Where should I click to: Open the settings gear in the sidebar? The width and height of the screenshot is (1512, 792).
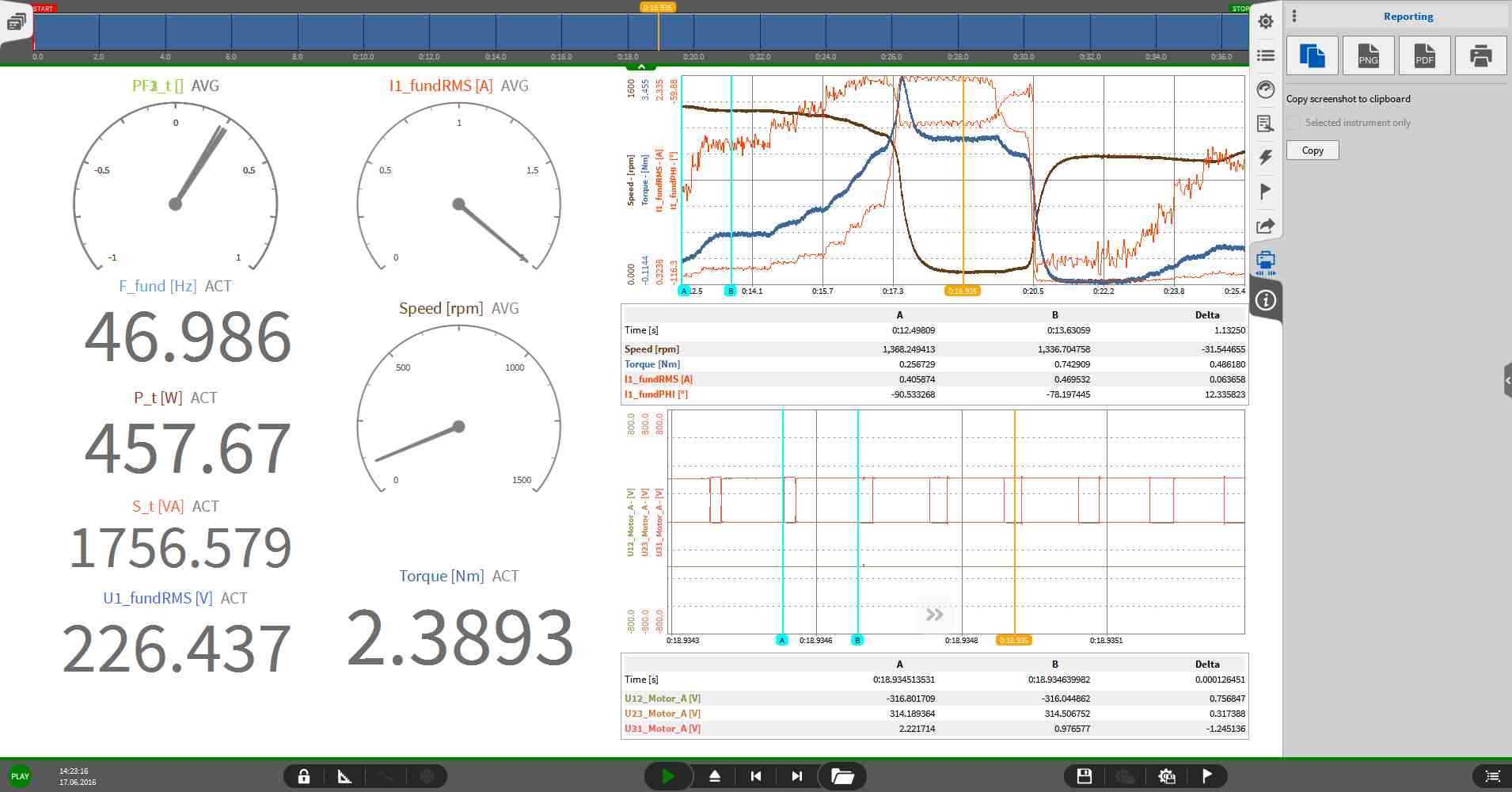pos(1266,21)
